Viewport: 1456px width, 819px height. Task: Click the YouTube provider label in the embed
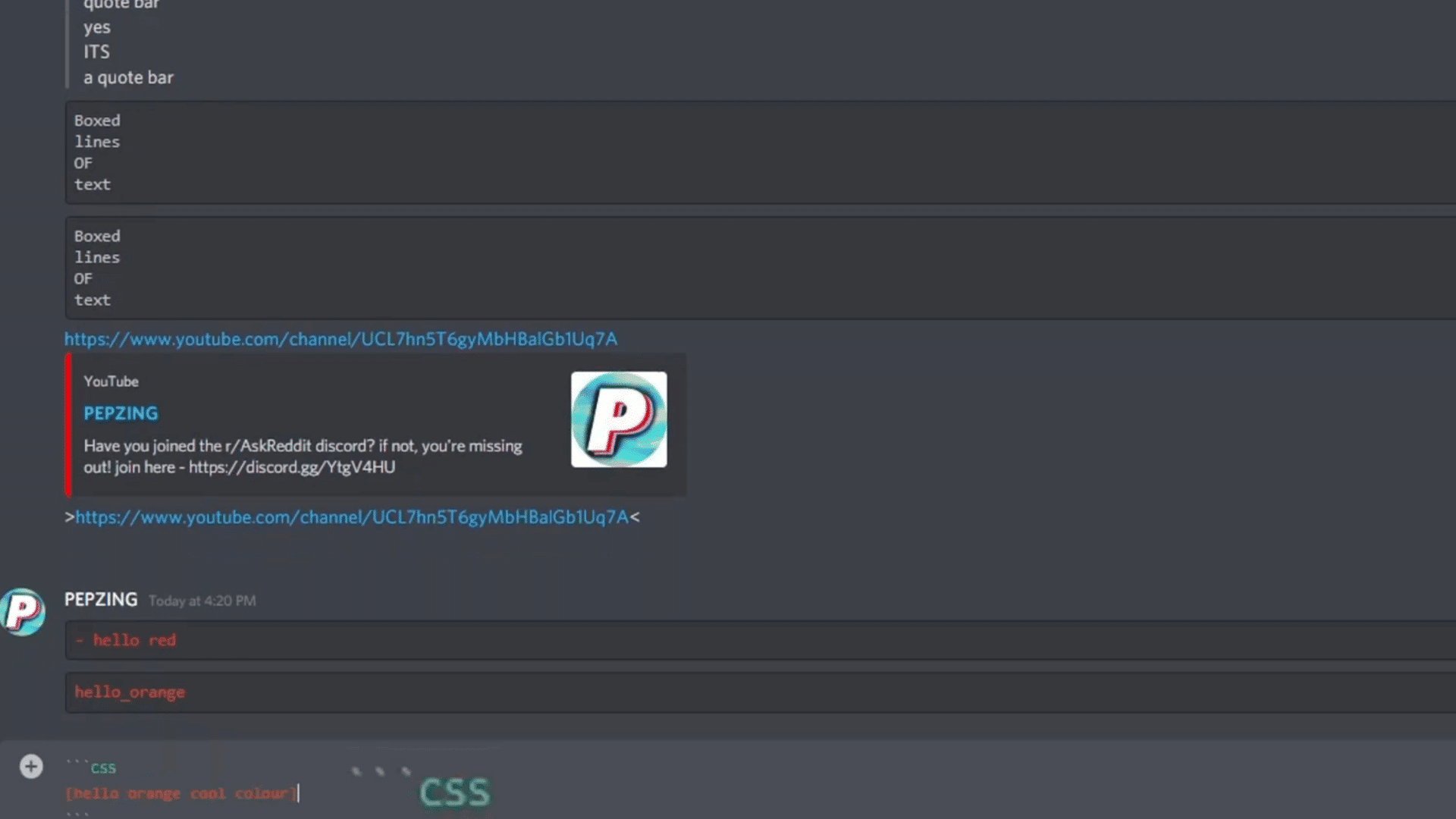click(x=111, y=381)
